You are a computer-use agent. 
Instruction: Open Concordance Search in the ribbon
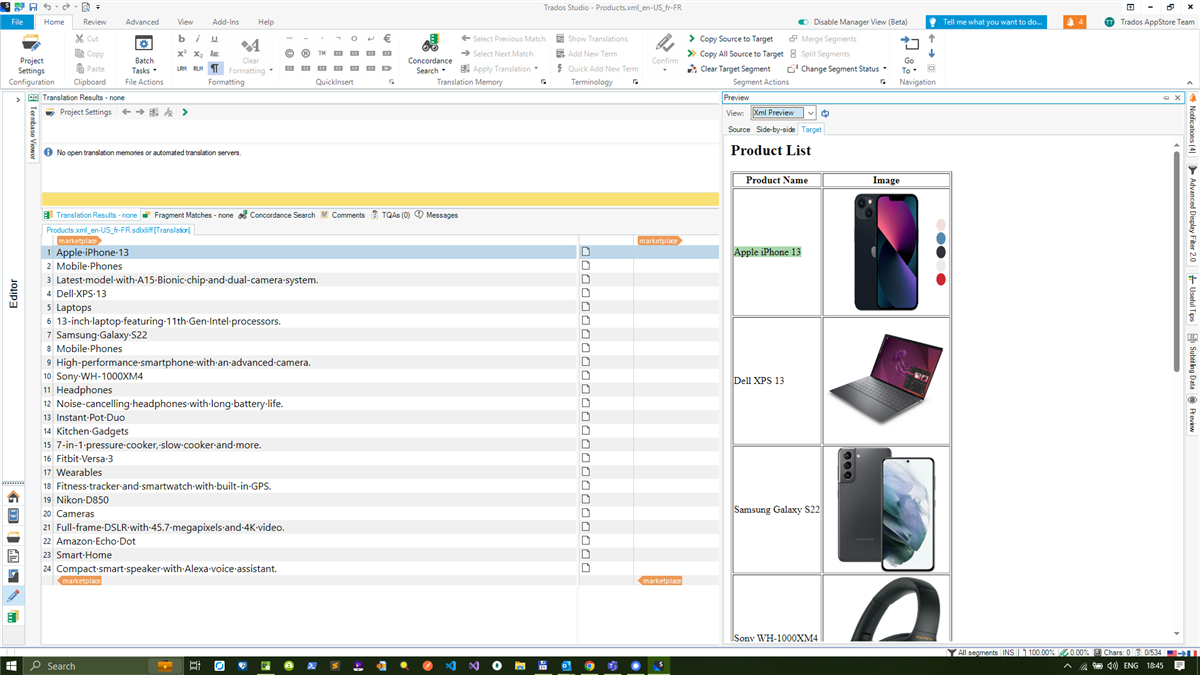[x=430, y=54]
